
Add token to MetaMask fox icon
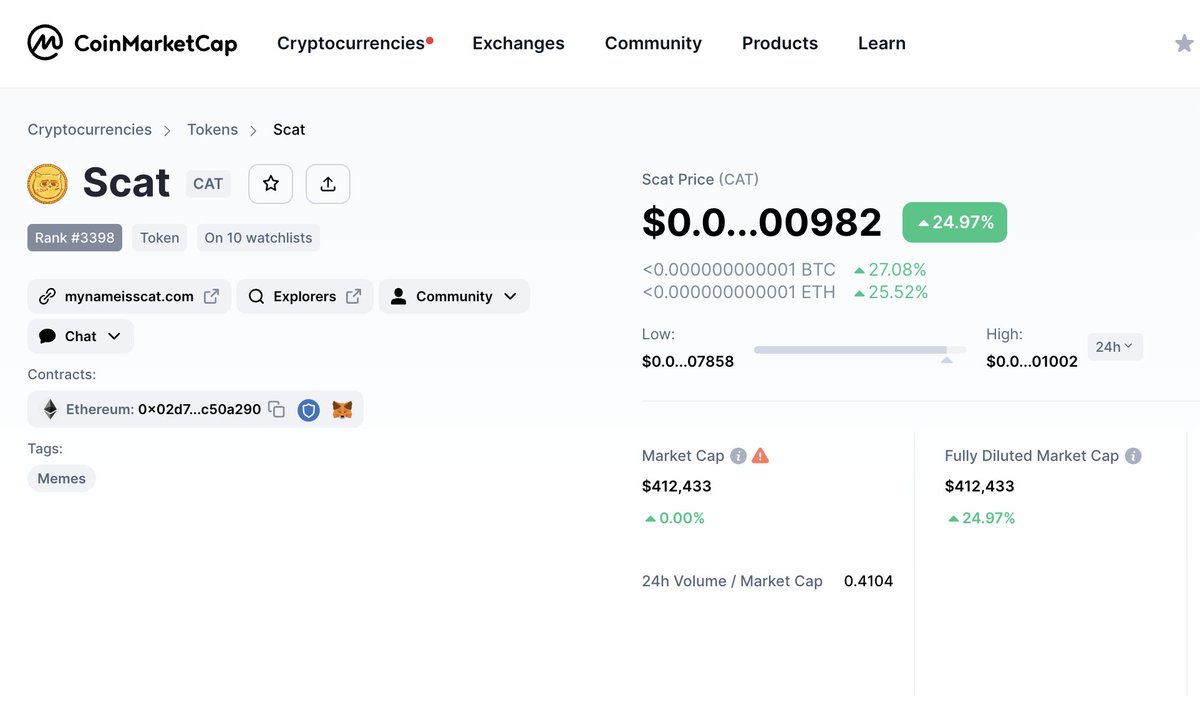tap(342, 410)
